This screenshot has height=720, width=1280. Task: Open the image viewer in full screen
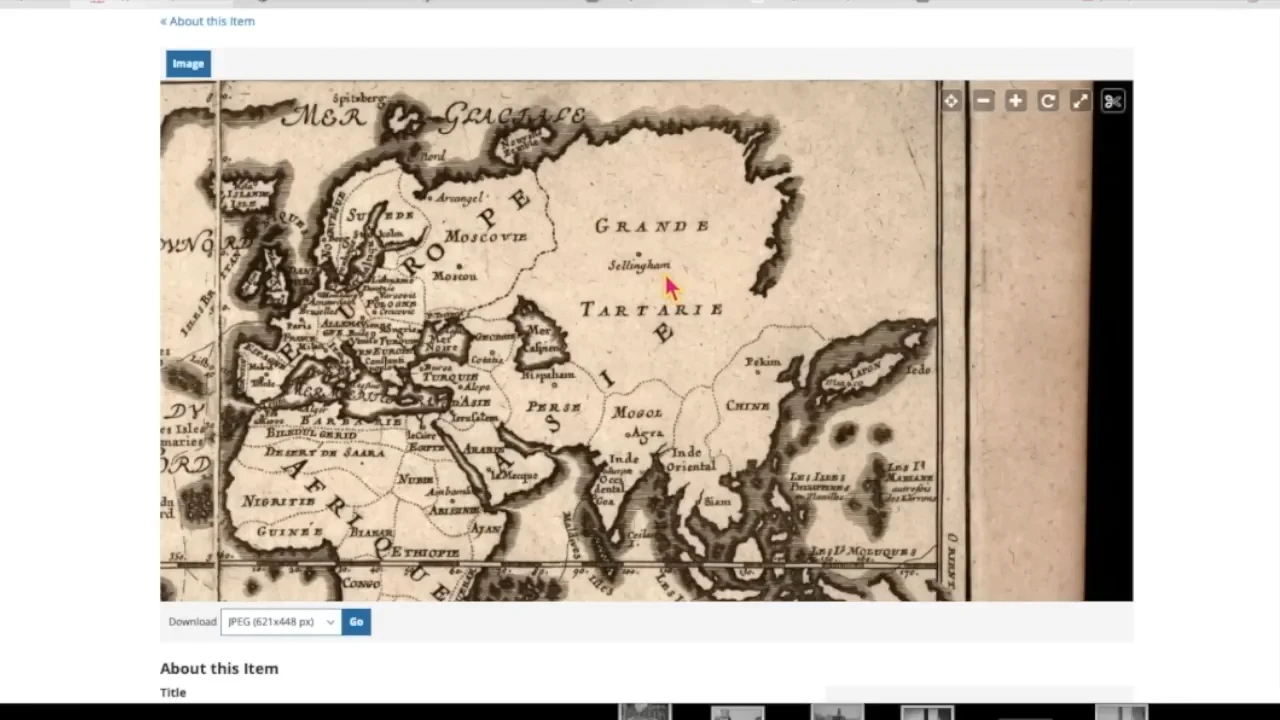pos(1080,101)
